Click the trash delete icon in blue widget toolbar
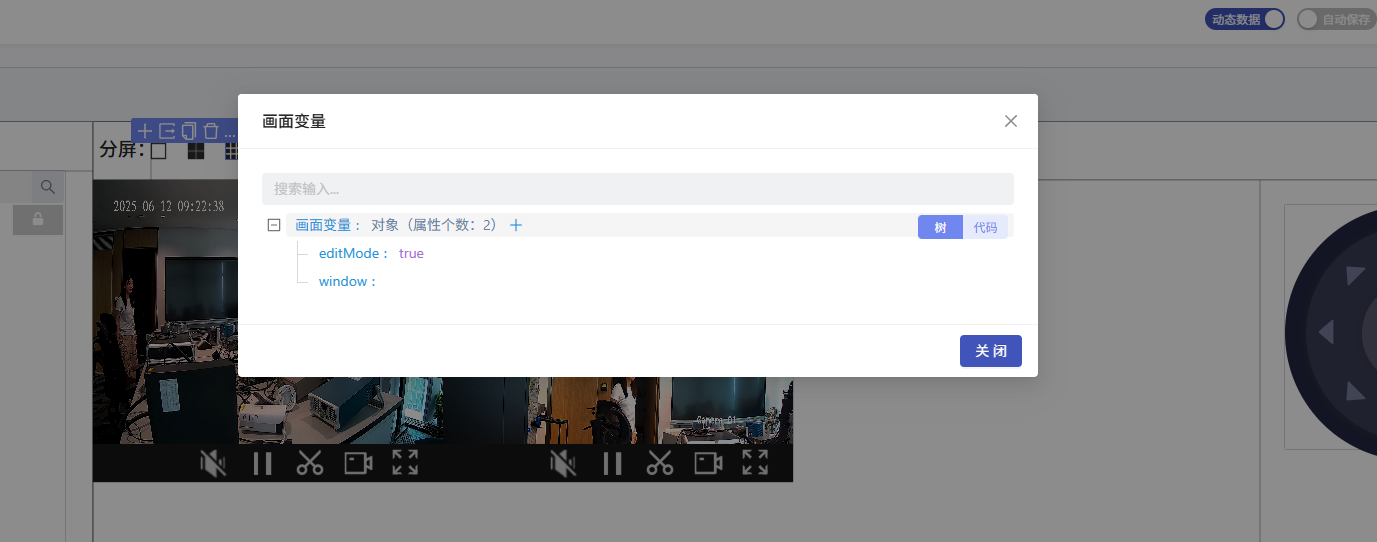This screenshot has width=1377, height=542. point(210,131)
